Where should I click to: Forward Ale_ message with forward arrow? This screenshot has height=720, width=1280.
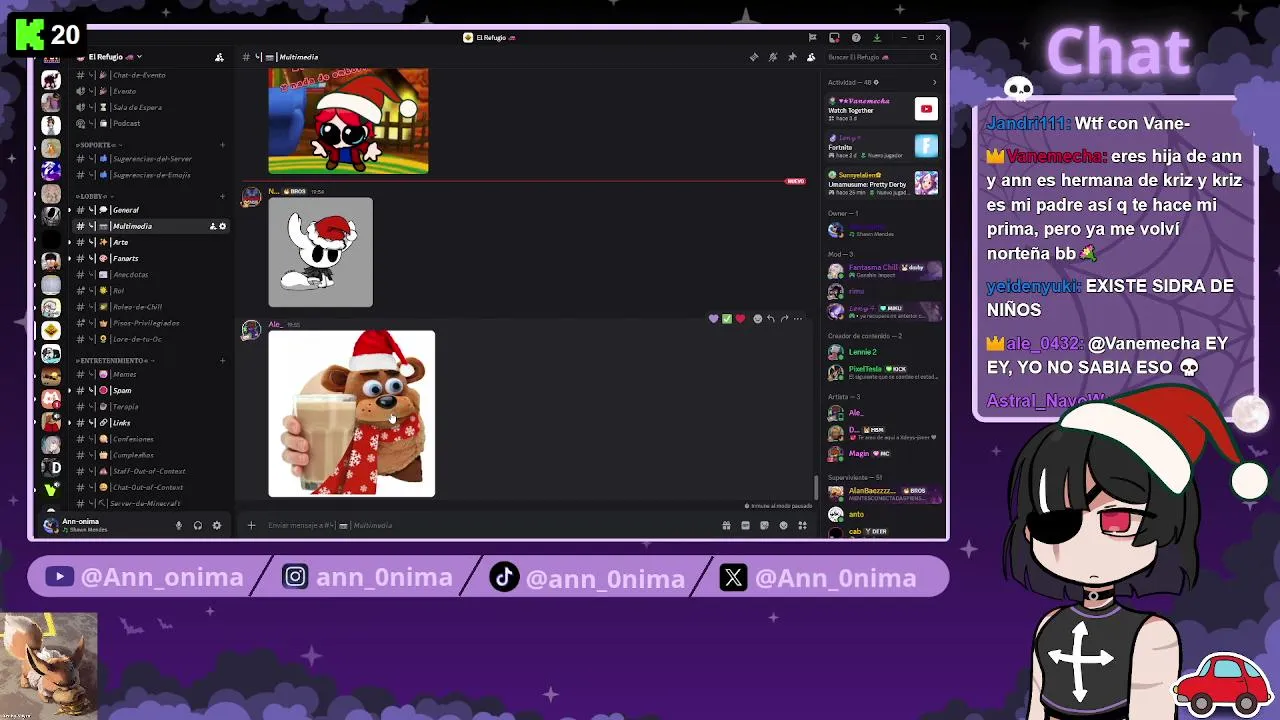tap(784, 318)
